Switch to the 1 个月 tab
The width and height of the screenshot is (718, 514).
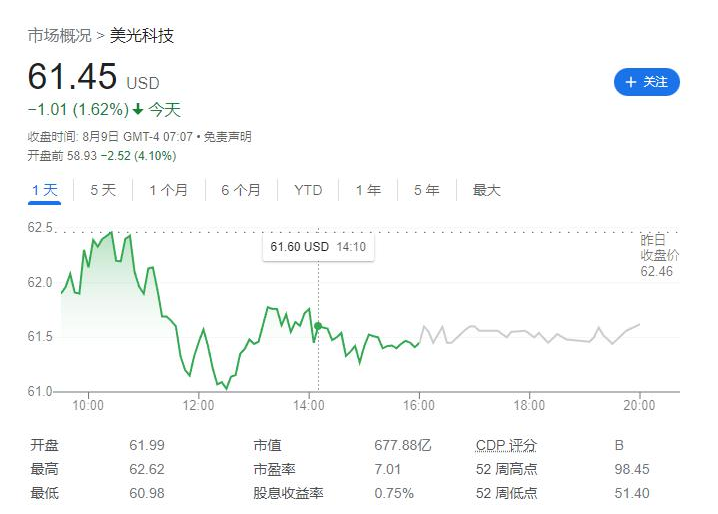(x=169, y=190)
